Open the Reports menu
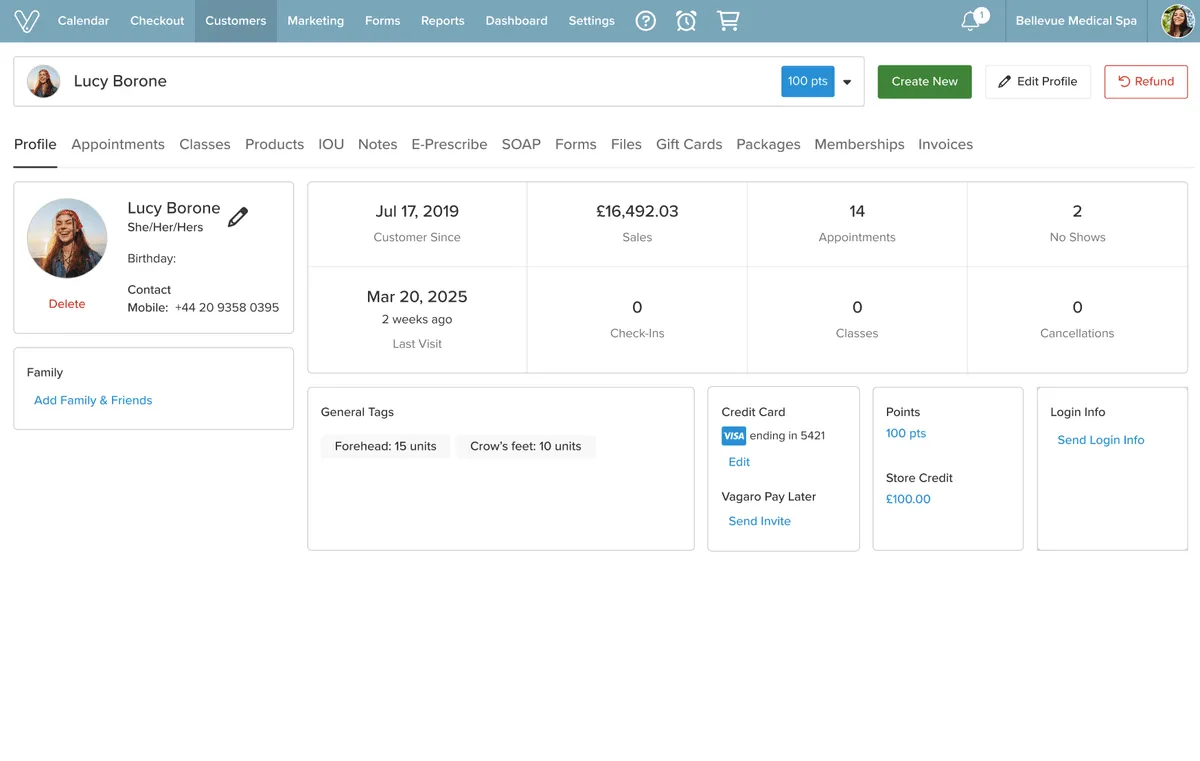The height and width of the screenshot is (761, 1200). (442, 21)
